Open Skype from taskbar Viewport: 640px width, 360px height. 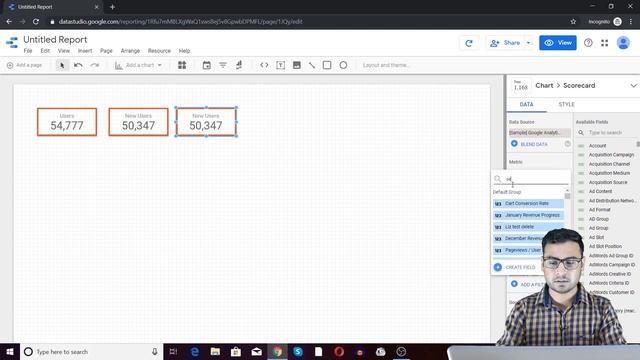[298, 351]
